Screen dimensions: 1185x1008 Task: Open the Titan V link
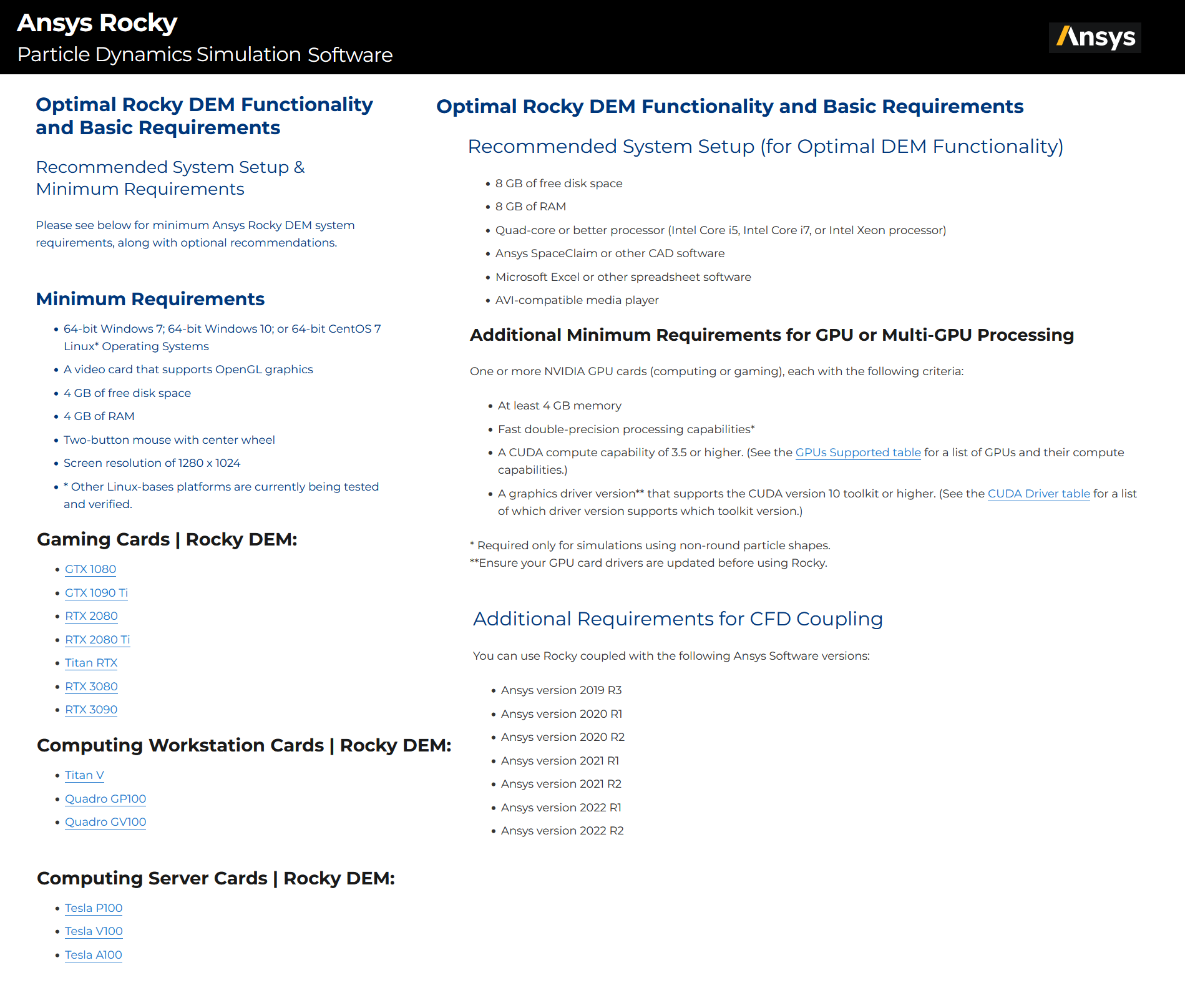pyautogui.click(x=84, y=775)
